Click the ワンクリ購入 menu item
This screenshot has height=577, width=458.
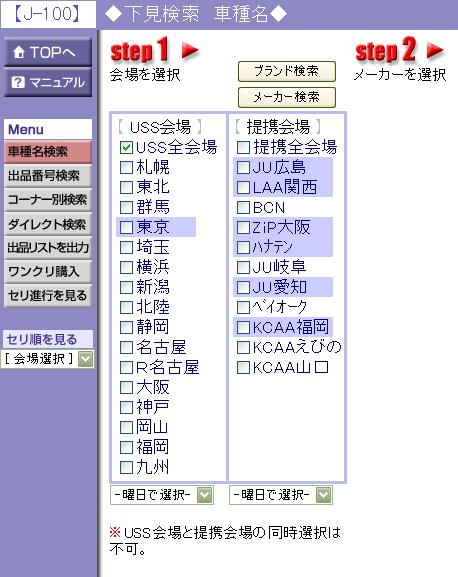[48, 272]
